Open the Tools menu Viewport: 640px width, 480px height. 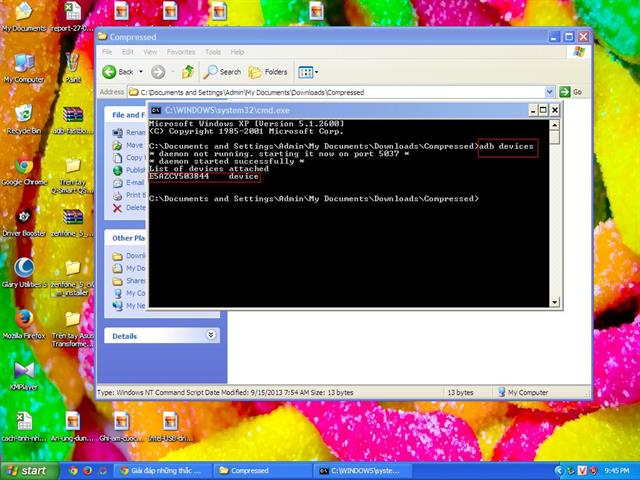tap(213, 52)
